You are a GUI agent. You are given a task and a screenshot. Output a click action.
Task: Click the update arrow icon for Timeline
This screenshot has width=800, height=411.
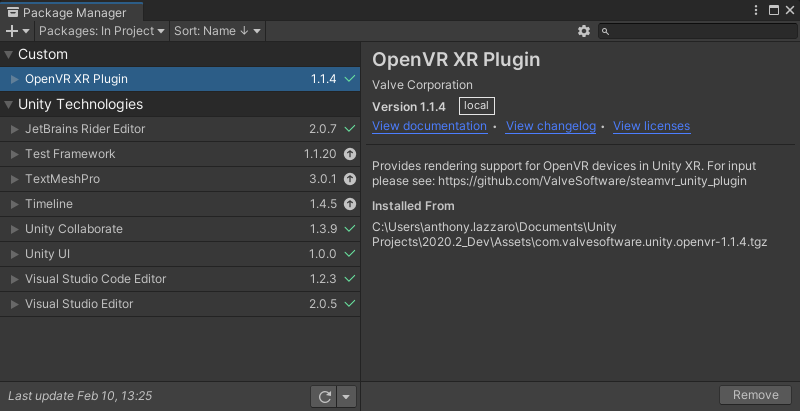pyautogui.click(x=349, y=204)
